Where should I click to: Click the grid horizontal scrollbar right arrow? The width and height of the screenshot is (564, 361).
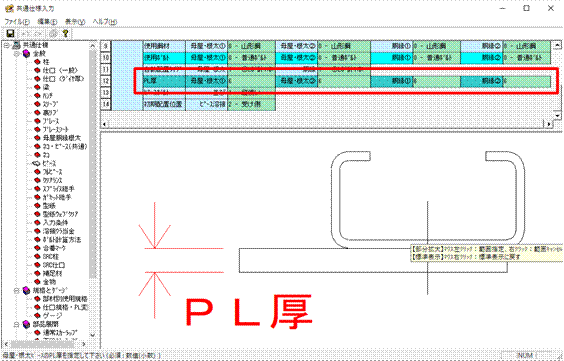pos(549,124)
